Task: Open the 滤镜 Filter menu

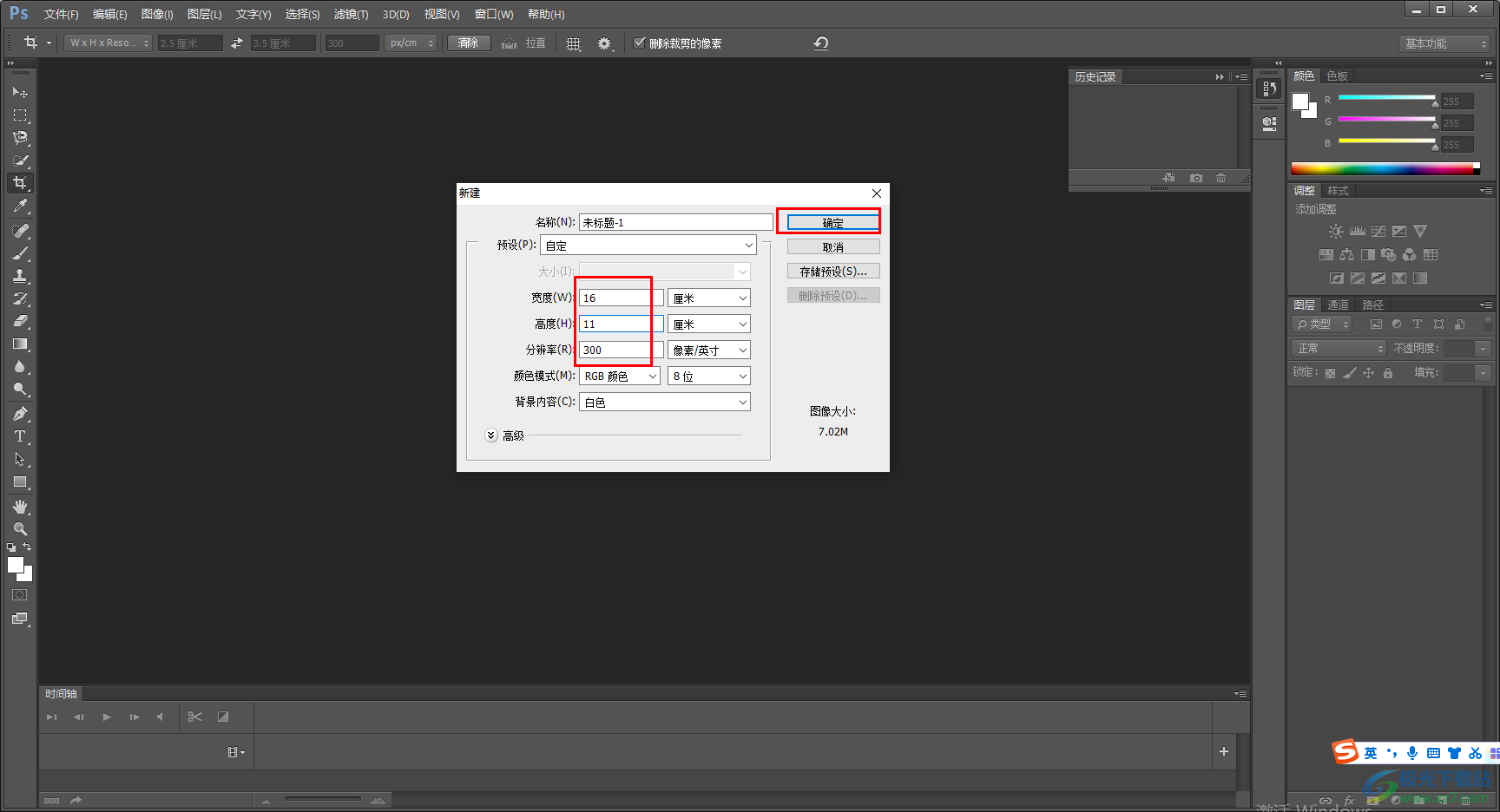Action: click(351, 14)
